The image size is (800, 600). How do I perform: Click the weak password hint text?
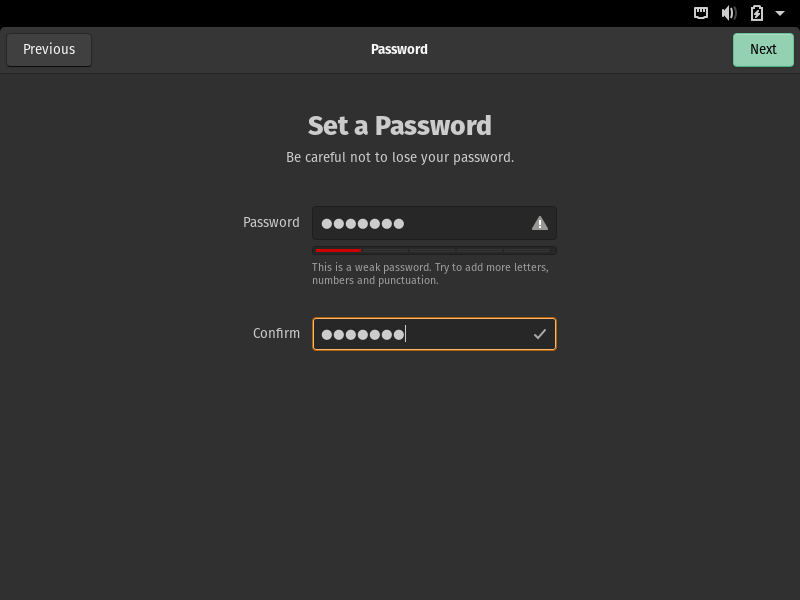430,274
